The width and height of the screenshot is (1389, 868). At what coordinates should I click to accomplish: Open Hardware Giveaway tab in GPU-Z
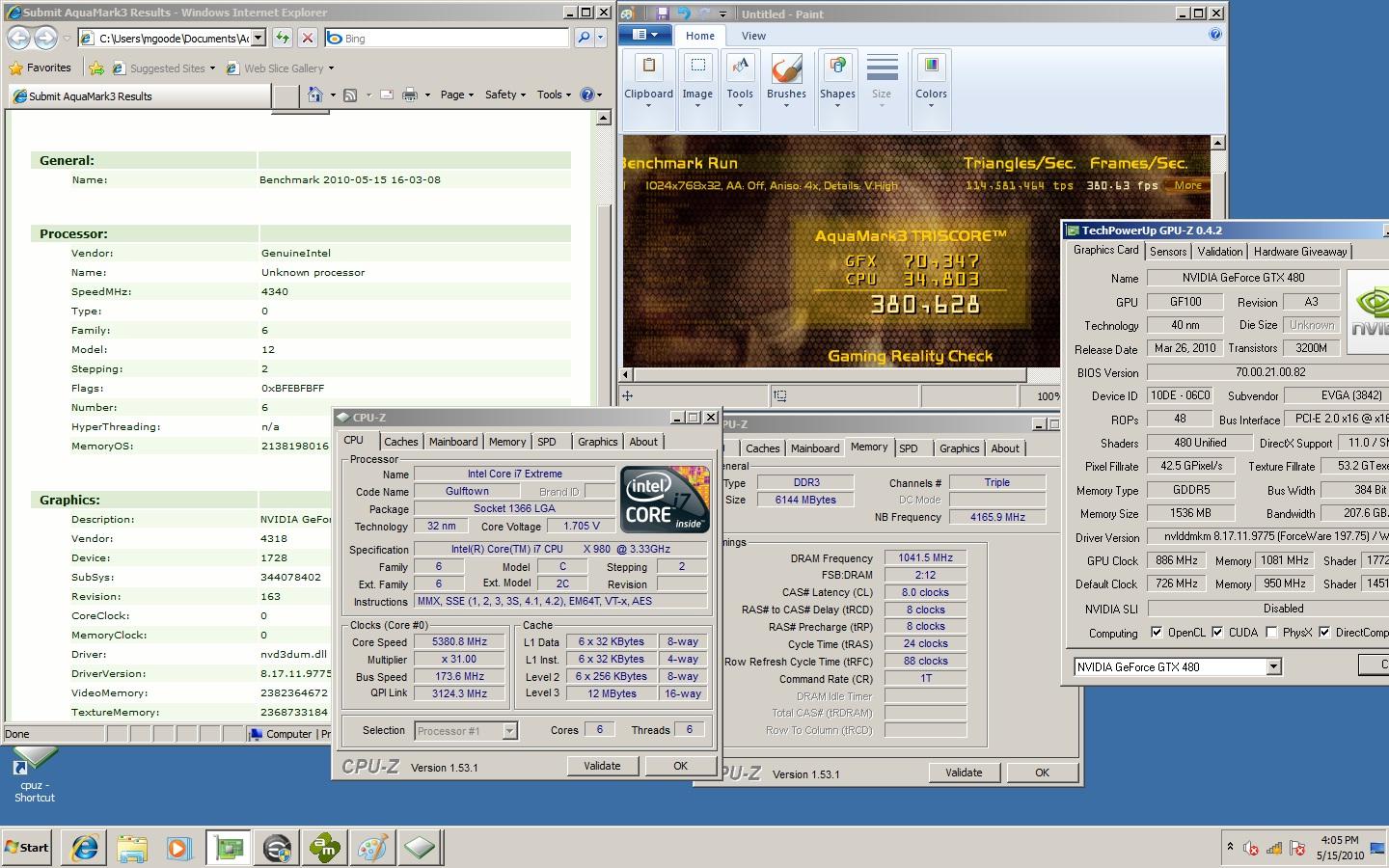[x=1300, y=251]
